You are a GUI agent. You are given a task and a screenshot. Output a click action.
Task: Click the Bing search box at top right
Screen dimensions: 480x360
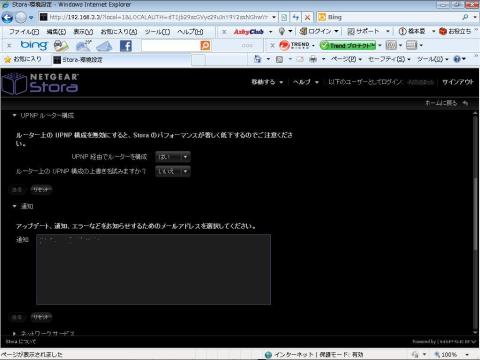point(389,17)
